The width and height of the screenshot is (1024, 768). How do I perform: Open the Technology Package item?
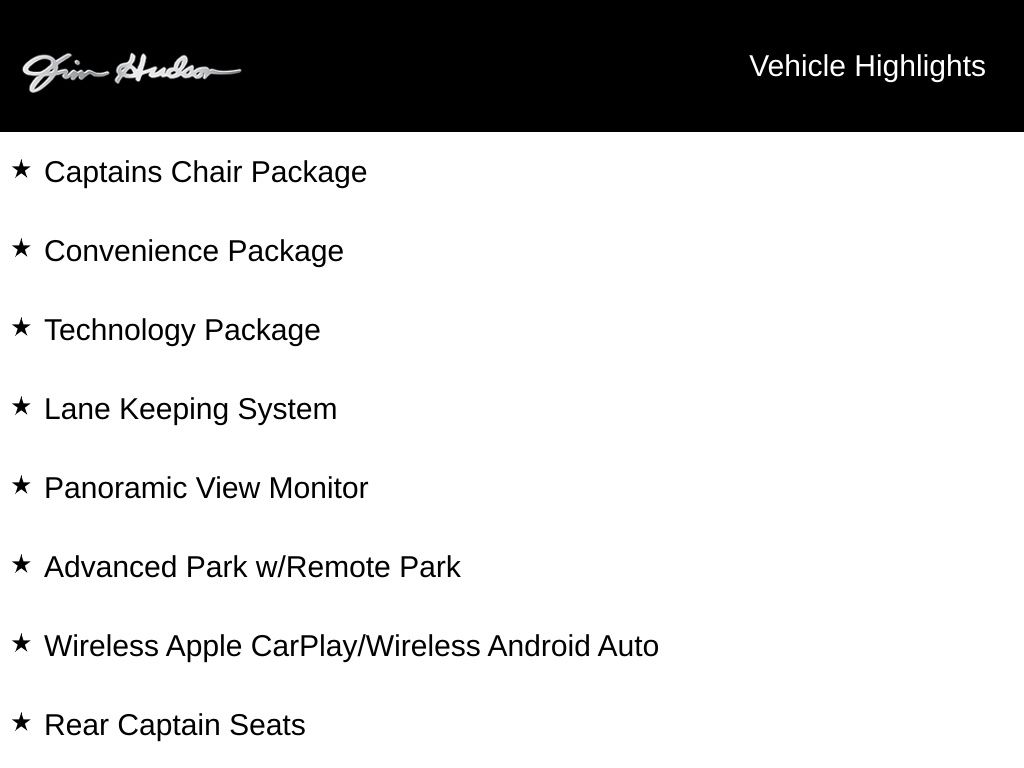click(x=182, y=330)
